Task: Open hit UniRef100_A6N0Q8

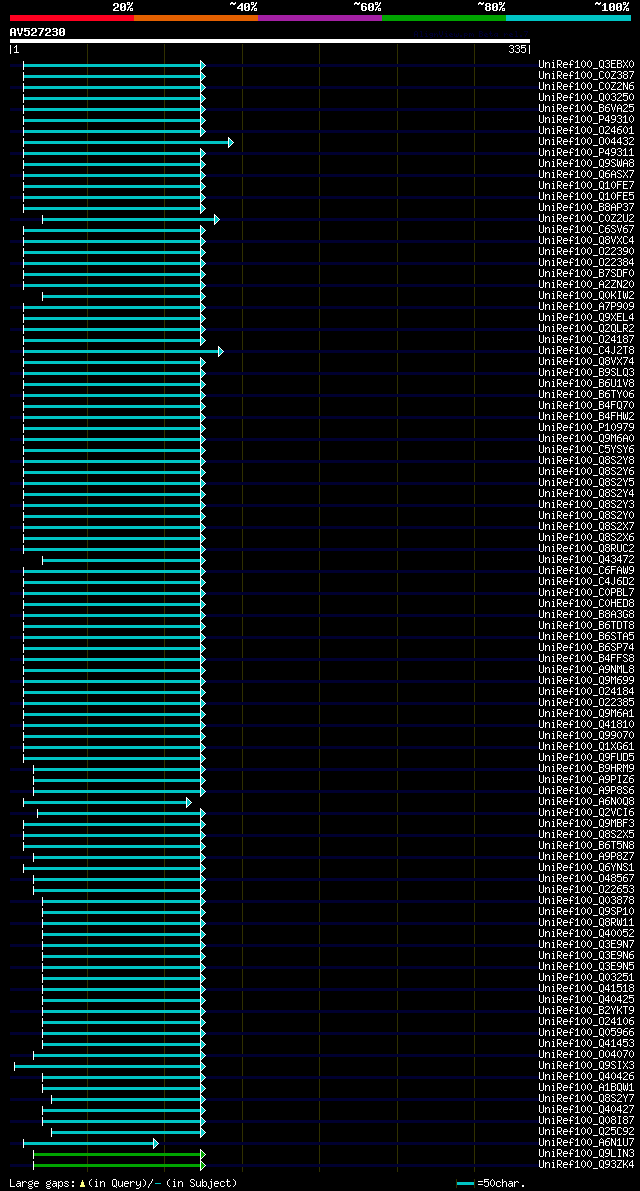Action: 586,802
